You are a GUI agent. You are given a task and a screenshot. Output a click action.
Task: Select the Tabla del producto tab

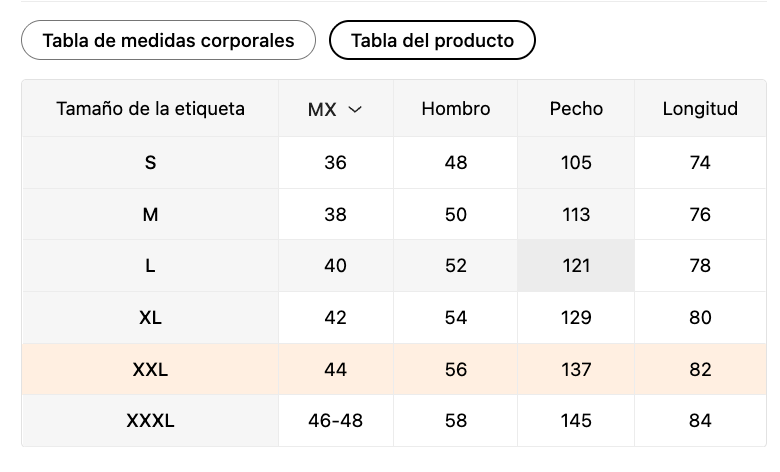[432, 41]
